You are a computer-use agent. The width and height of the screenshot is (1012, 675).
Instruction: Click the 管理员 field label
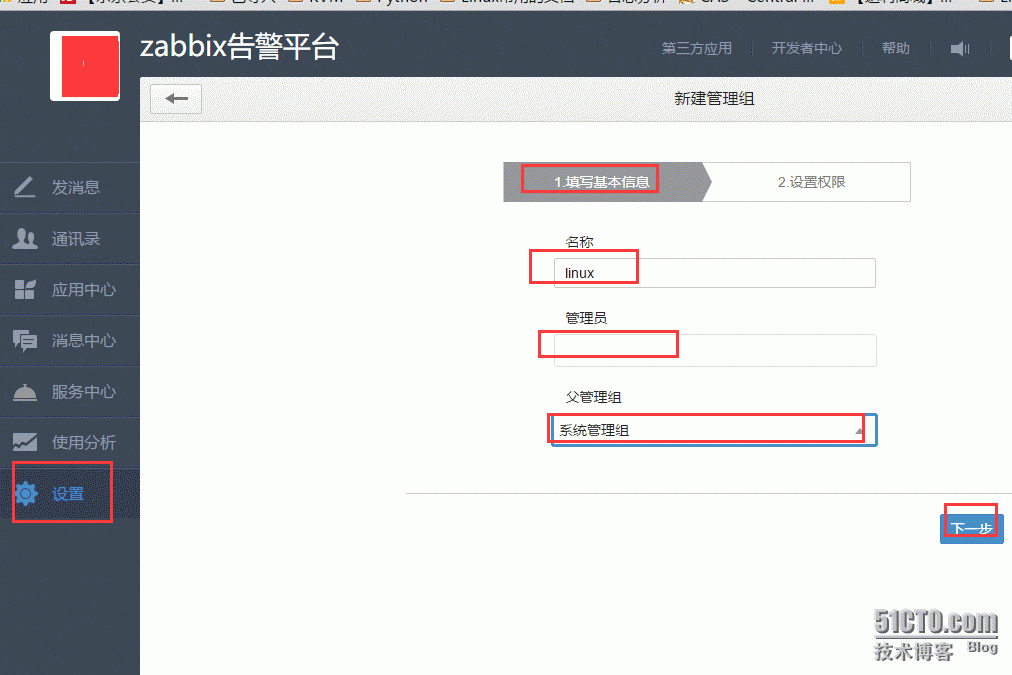(x=586, y=318)
